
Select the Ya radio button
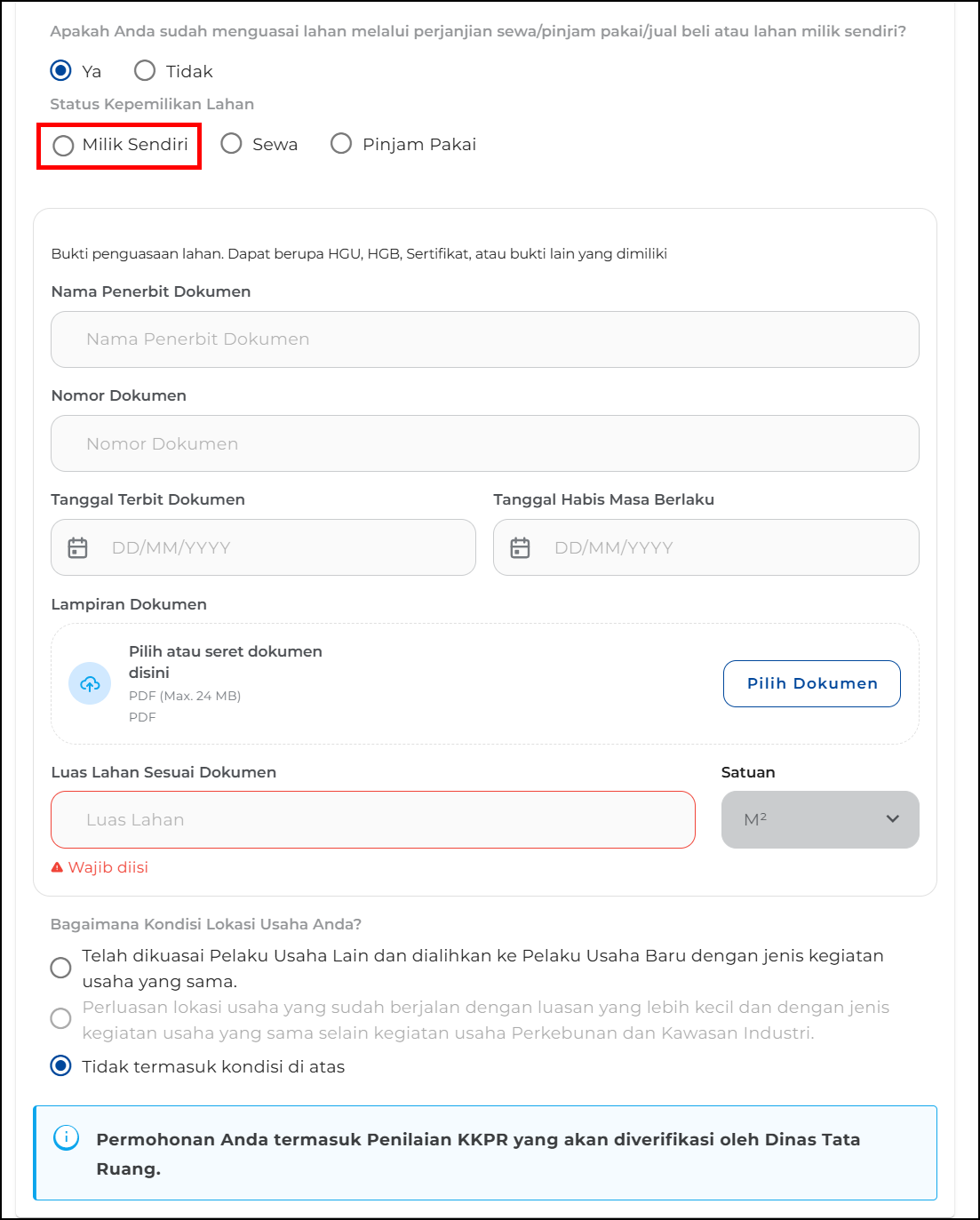(x=60, y=71)
